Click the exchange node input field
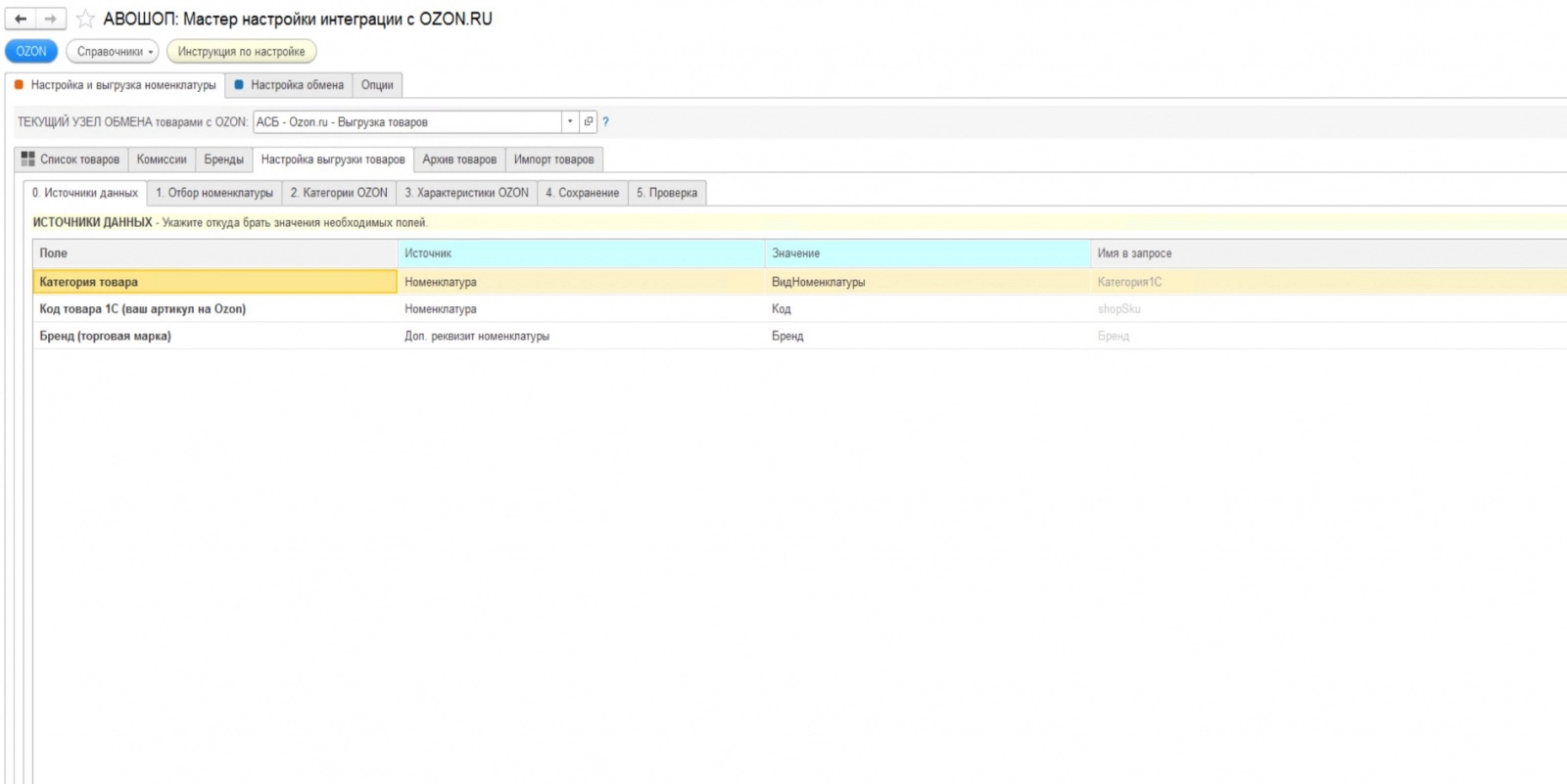This screenshot has width=1567, height=784. (x=407, y=122)
